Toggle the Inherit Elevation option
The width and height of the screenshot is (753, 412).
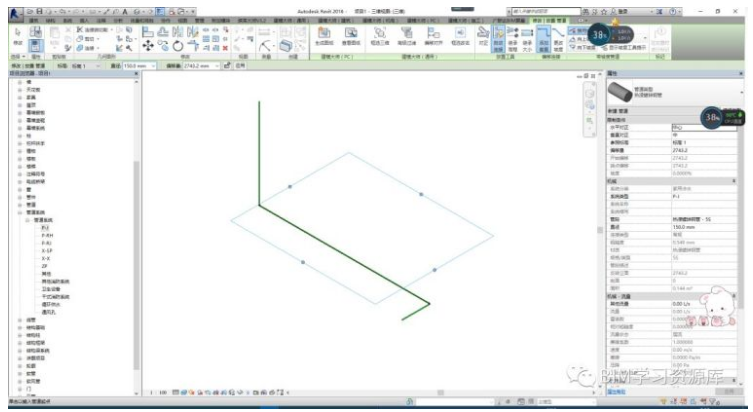click(x=513, y=38)
